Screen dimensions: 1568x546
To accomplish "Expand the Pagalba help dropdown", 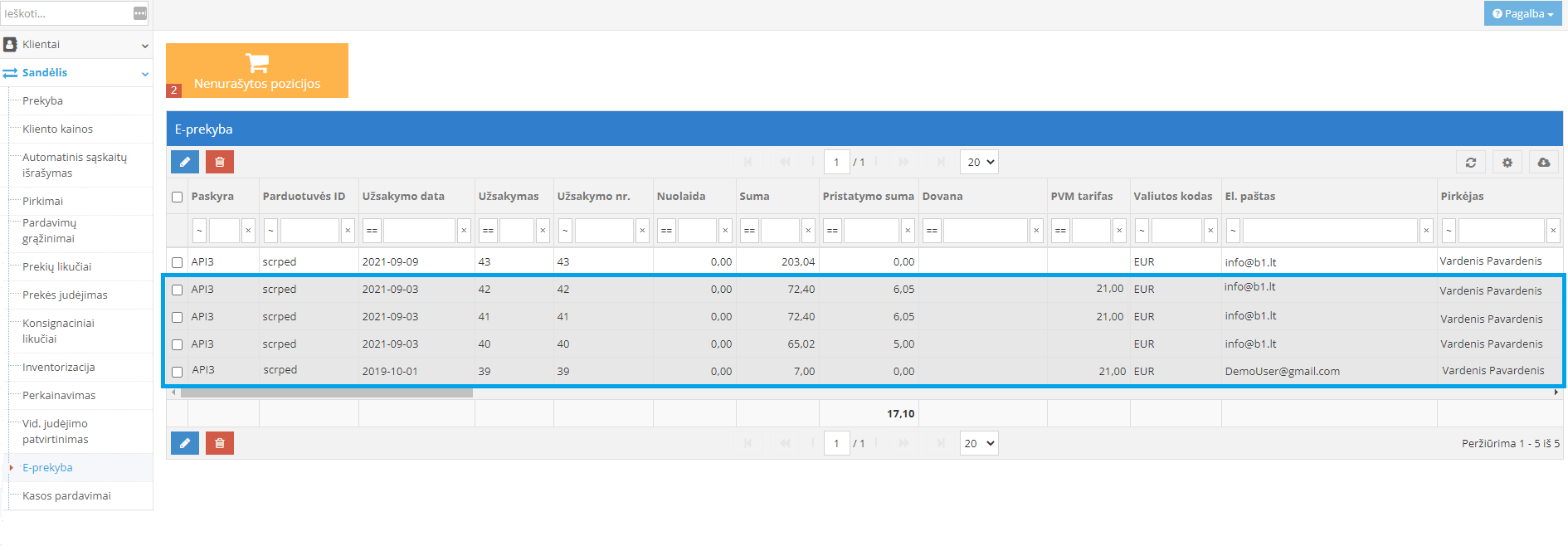I will pyautogui.click(x=1522, y=13).
